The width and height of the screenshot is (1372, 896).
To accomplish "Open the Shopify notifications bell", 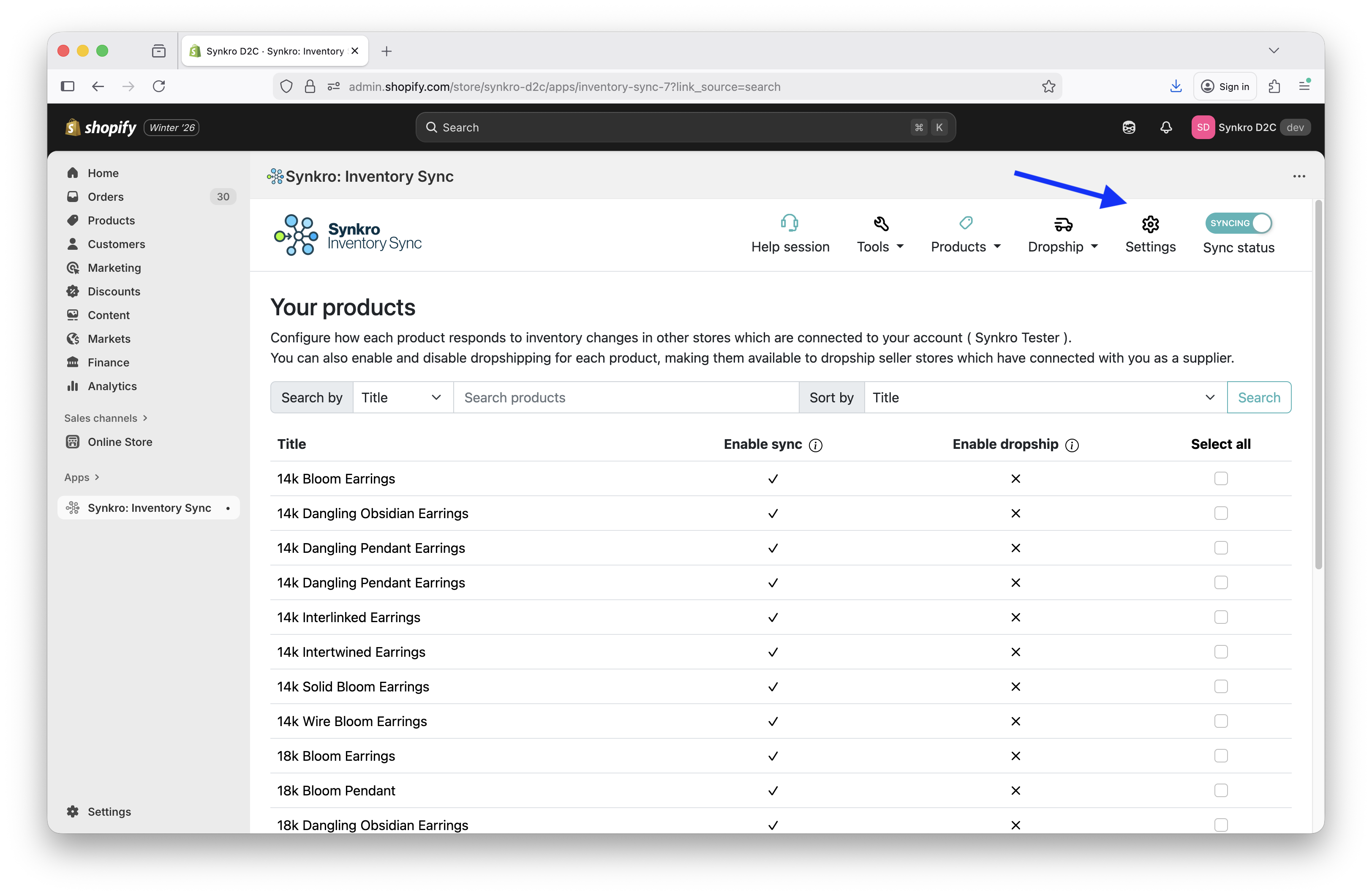I will coord(1165,127).
